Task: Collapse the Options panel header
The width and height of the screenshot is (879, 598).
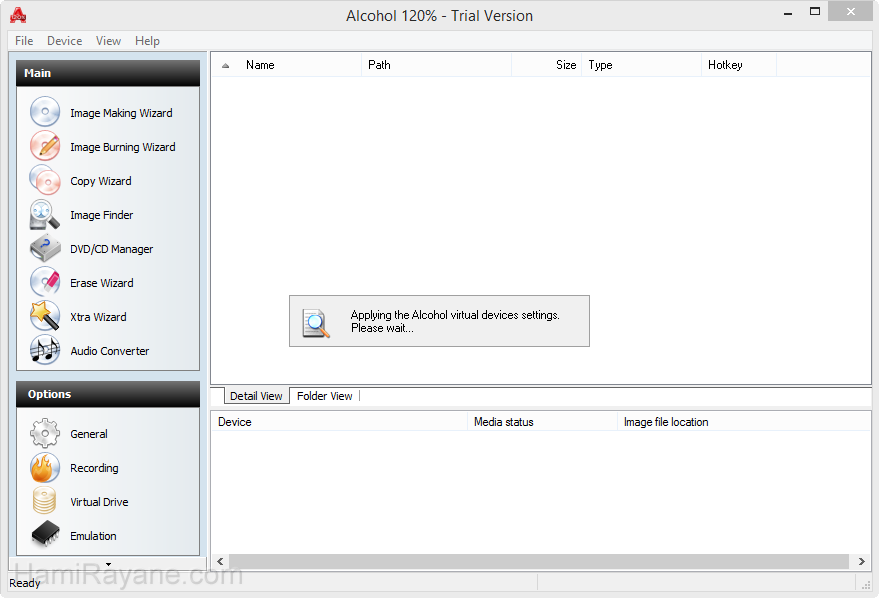Action: (108, 394)
